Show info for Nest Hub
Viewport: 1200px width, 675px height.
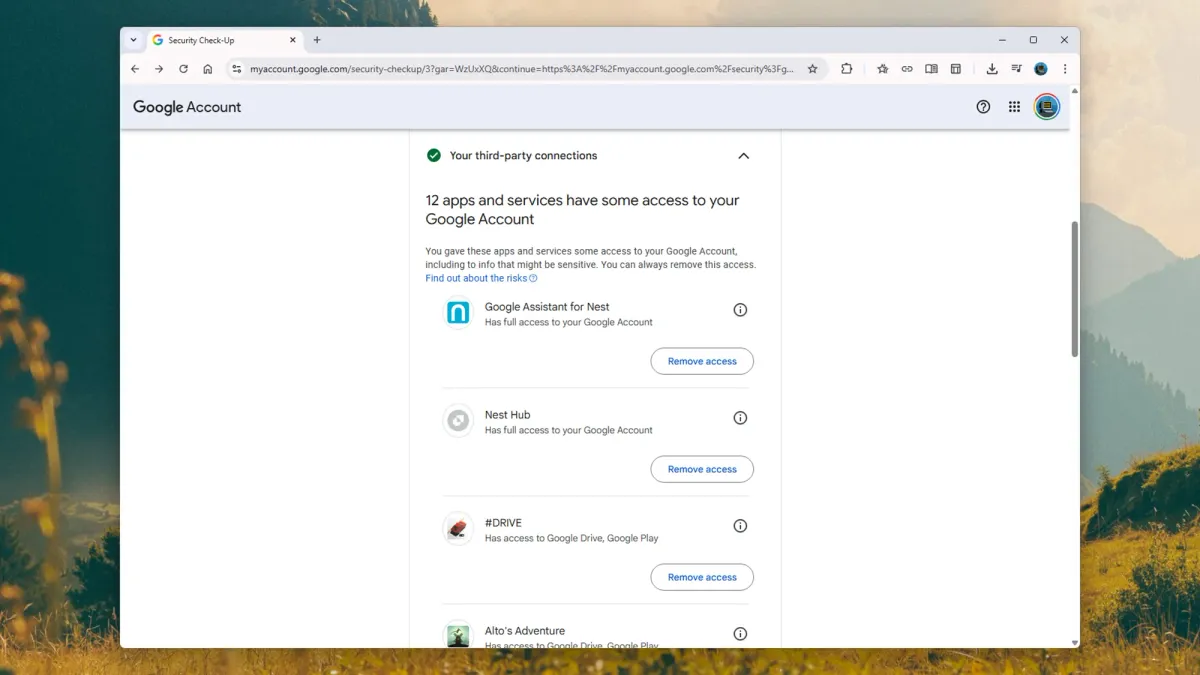coord(740,418)
